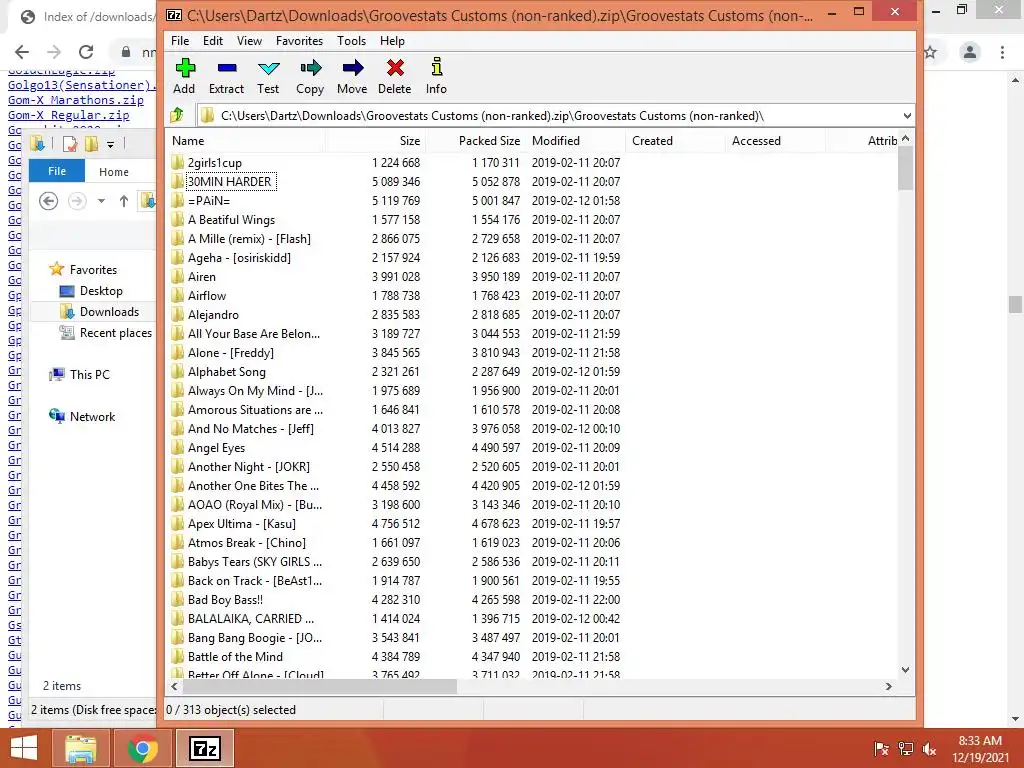Open Explorer's recent locations dropdown arrow
The height and width of the screenshot is (768, 1024).
point(101,201)
